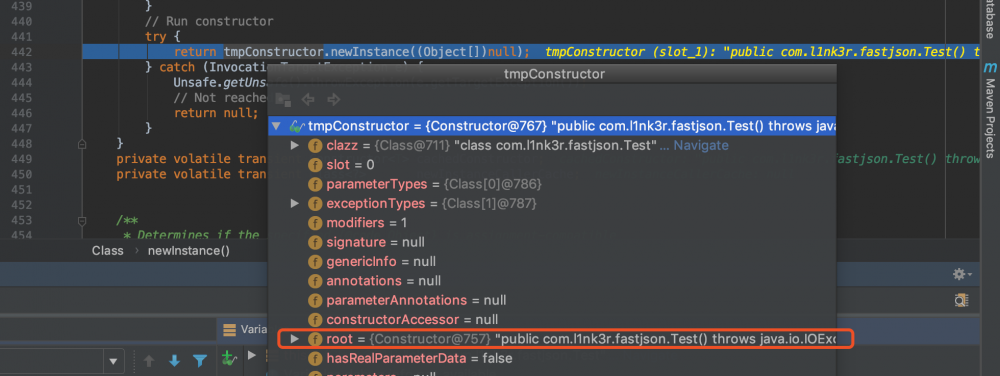Click 'newInstance()' in the breadcrumb bar

[x=189, y=250]
